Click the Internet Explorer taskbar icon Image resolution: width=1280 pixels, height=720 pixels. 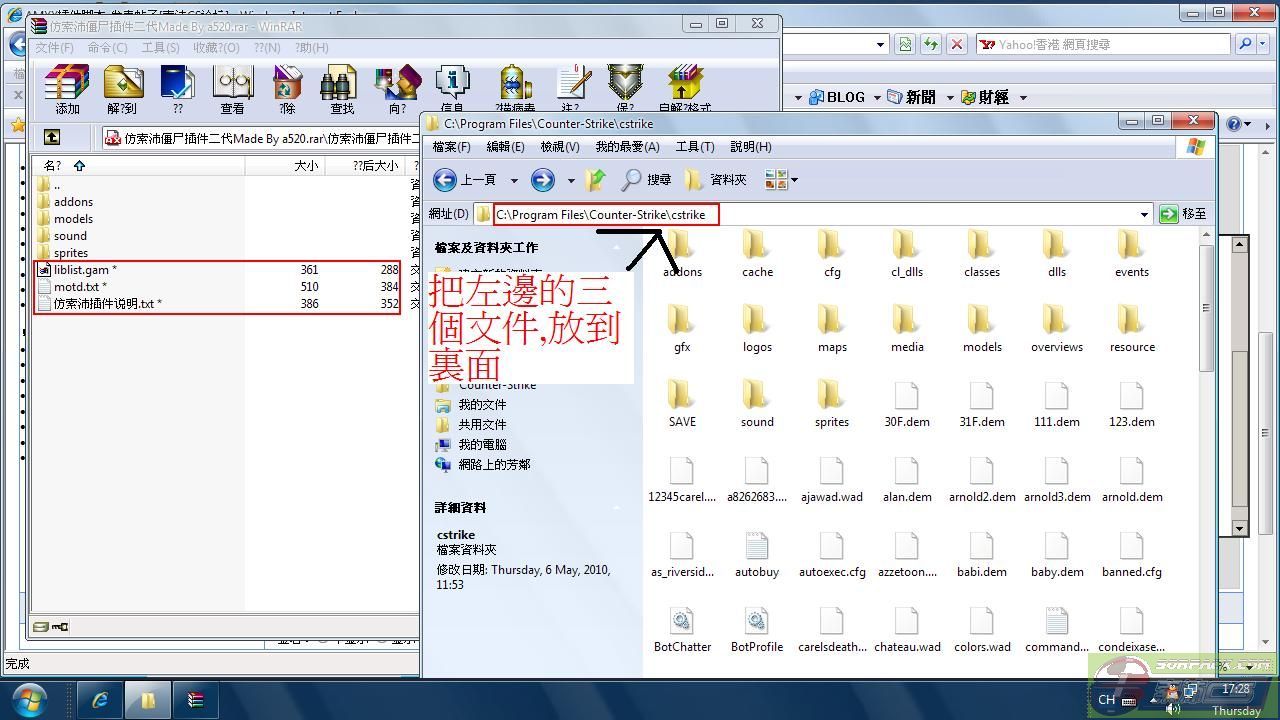pyautogui.click(x=100, y=700)
